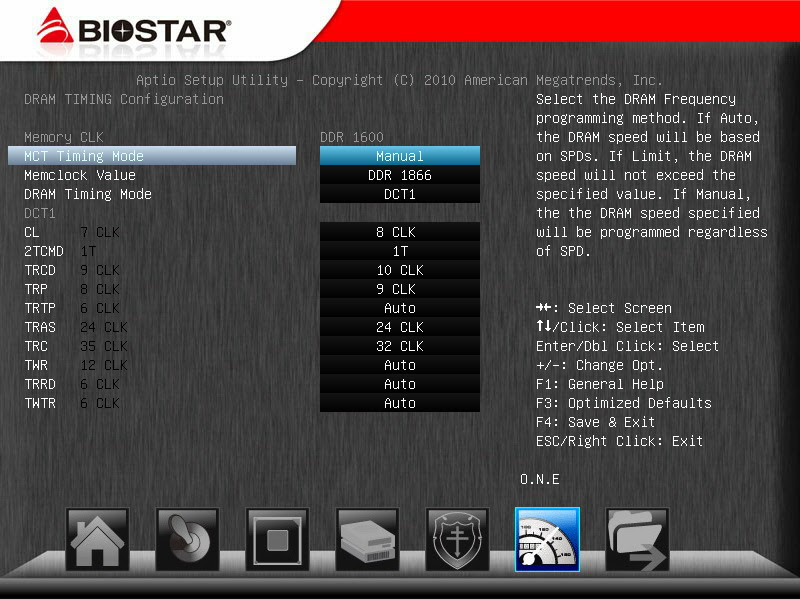Click the Aptio Setup Utility title line
This screenshot has height=600, width=800.
399,80
